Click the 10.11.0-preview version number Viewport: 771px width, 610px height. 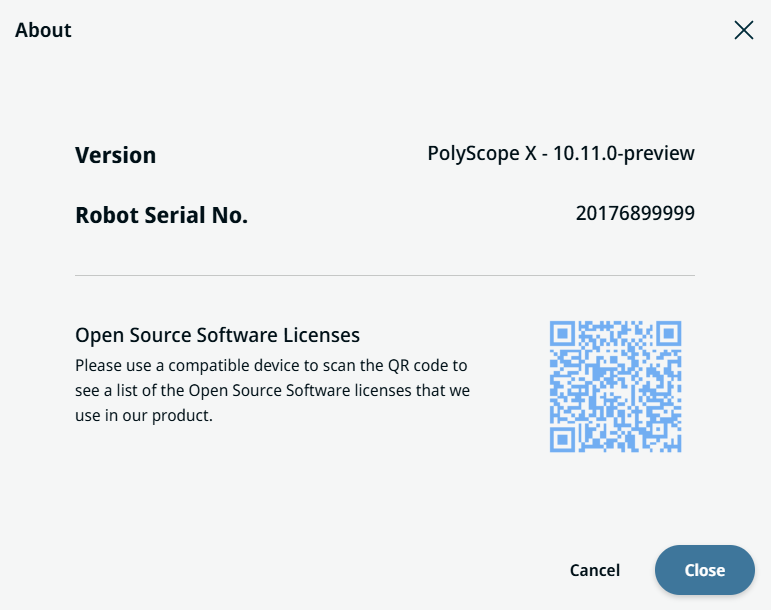coord(624,154)
